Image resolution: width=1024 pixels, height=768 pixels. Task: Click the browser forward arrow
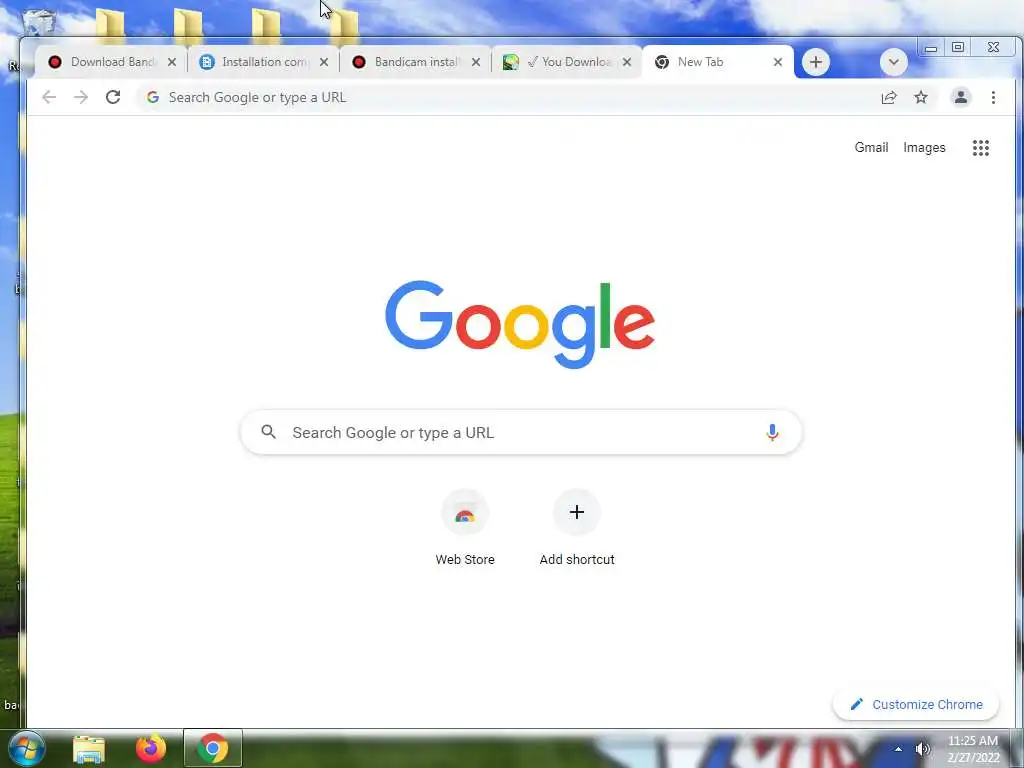(81, 97)
